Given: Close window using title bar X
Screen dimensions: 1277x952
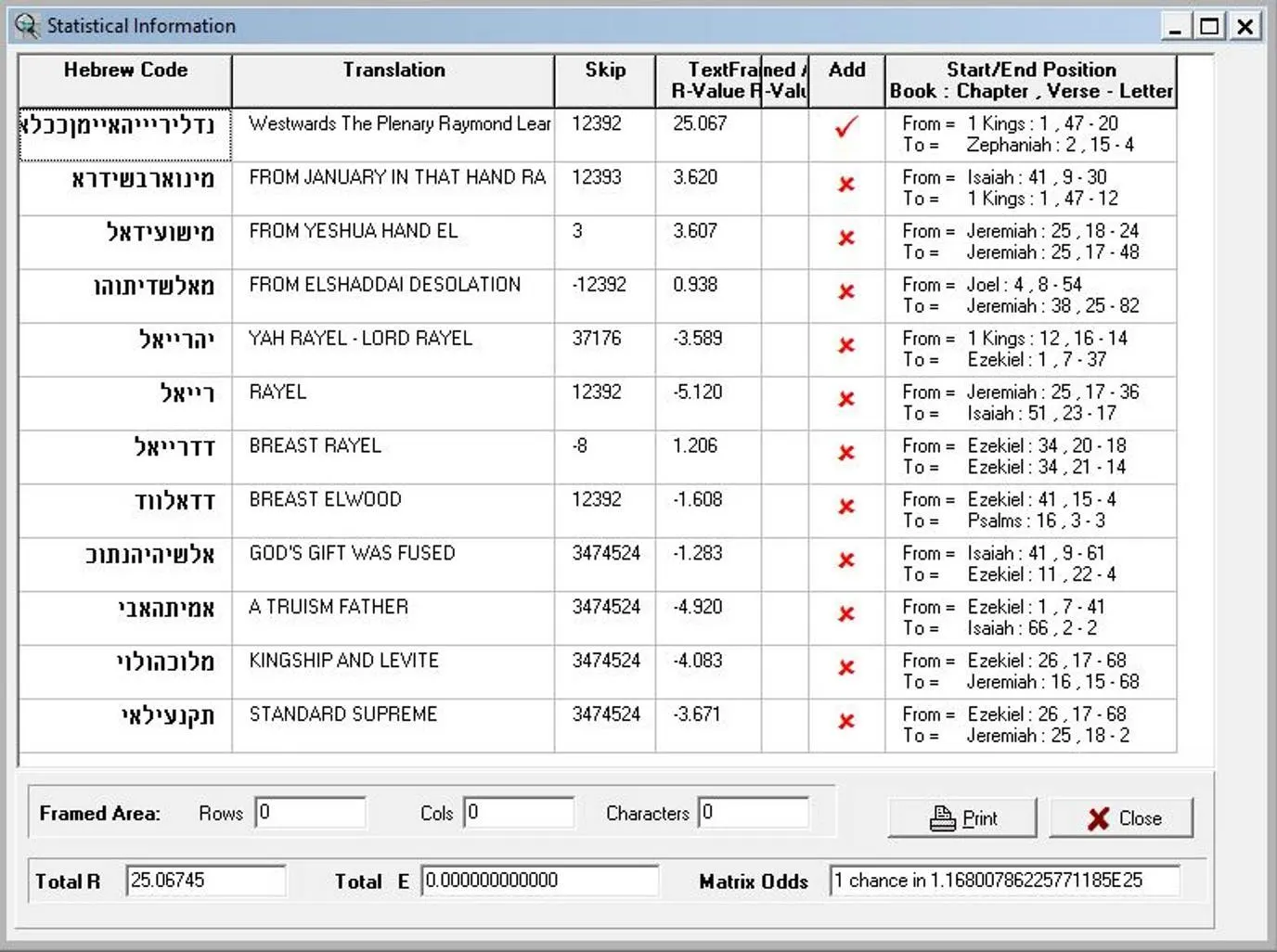Looking at the screenshot, I should click(x=1245, y=26).
